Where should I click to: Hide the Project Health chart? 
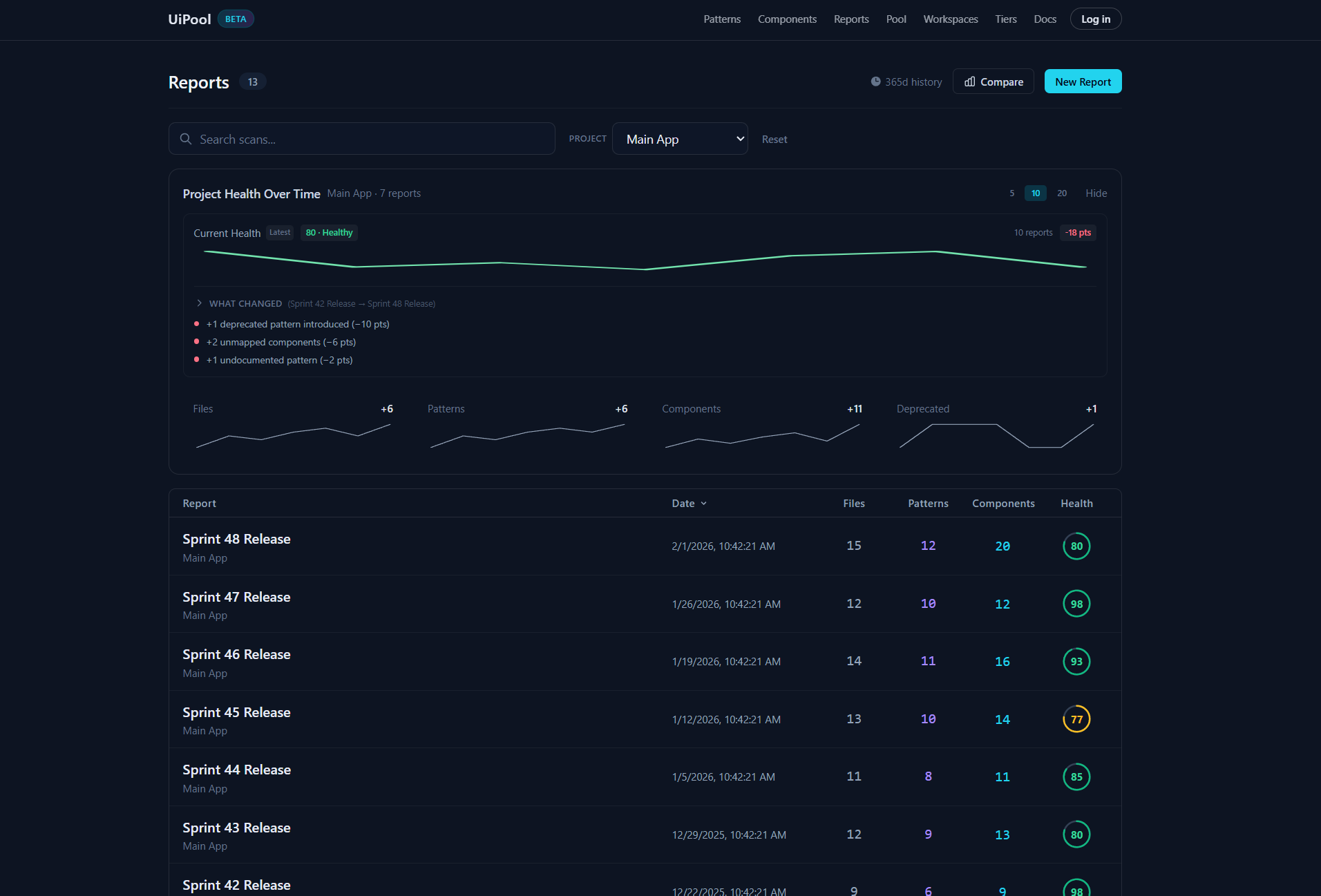(1096, 193)
